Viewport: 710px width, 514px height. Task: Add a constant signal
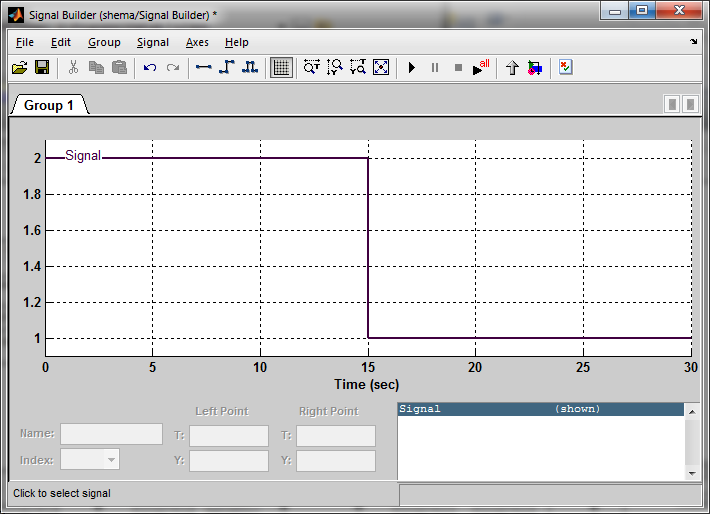point(203,67)
